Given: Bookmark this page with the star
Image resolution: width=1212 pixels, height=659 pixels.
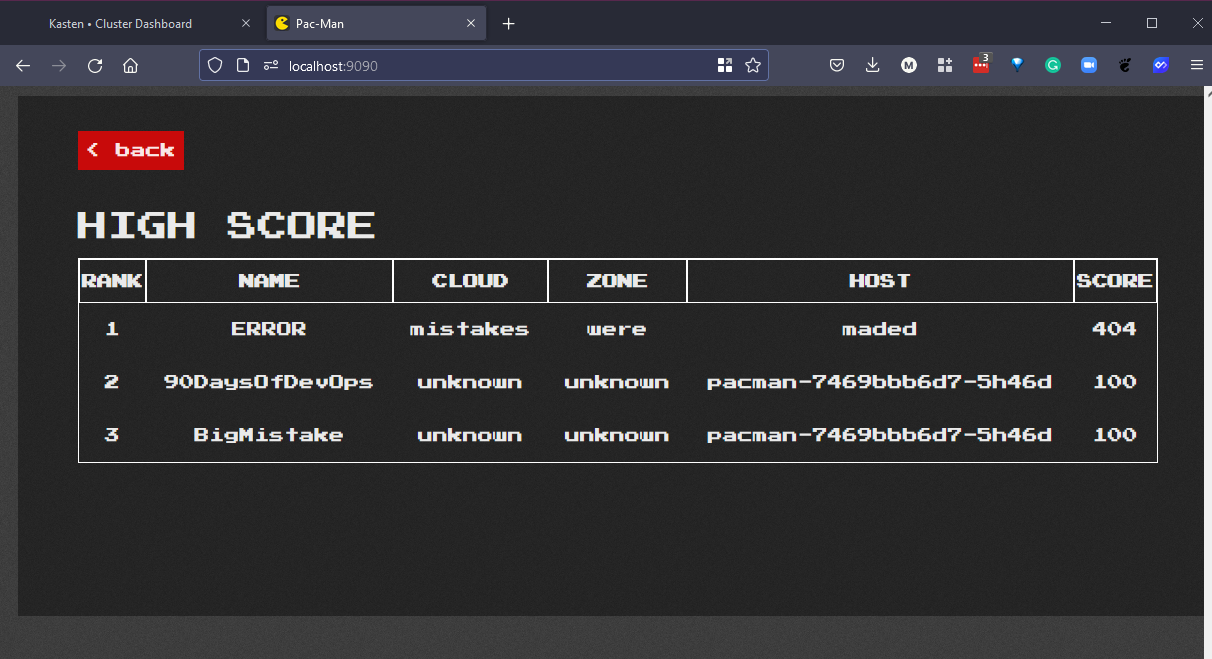Looking at the screenshot, I should pos(753,66).
